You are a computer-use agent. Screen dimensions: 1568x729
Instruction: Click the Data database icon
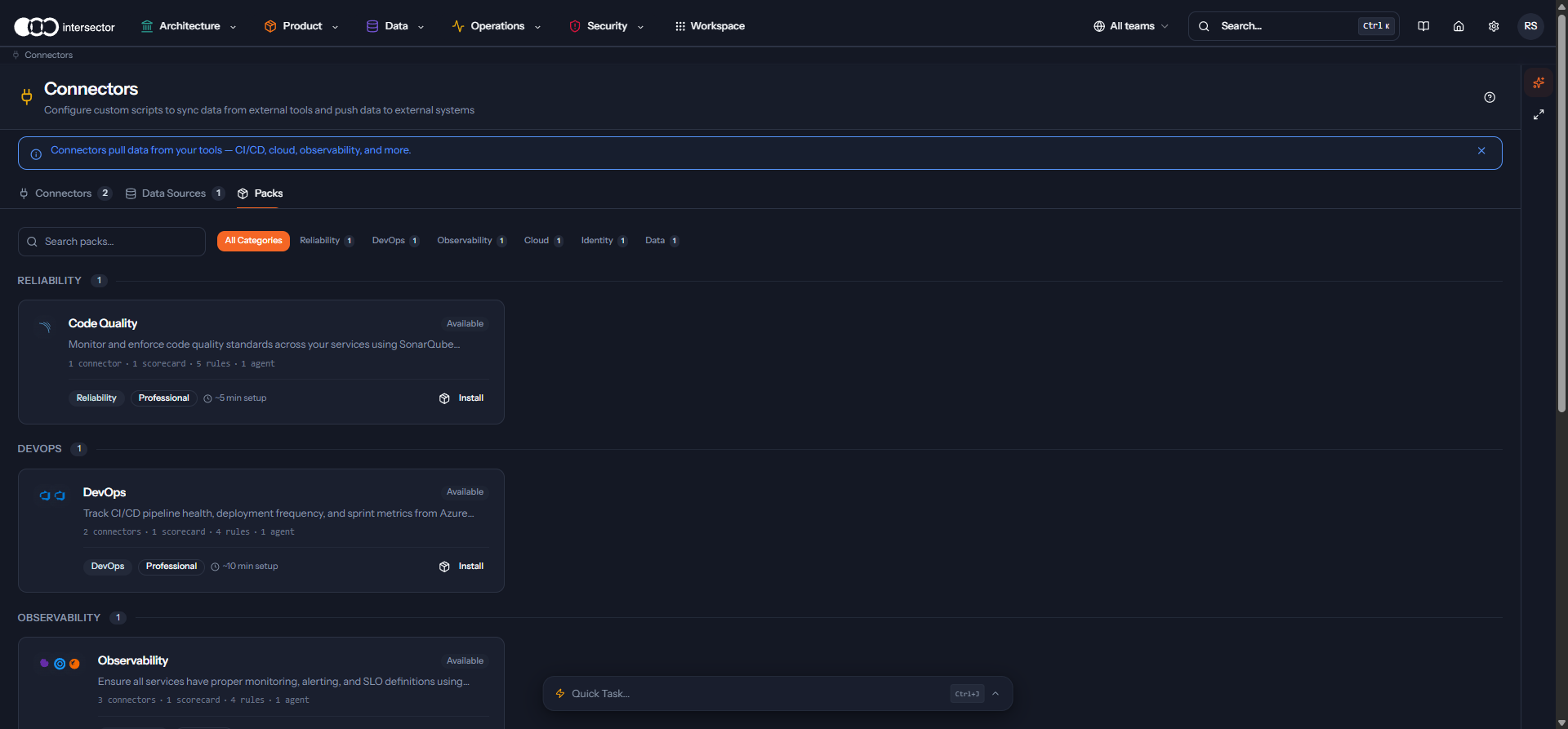tap(372, 26)
